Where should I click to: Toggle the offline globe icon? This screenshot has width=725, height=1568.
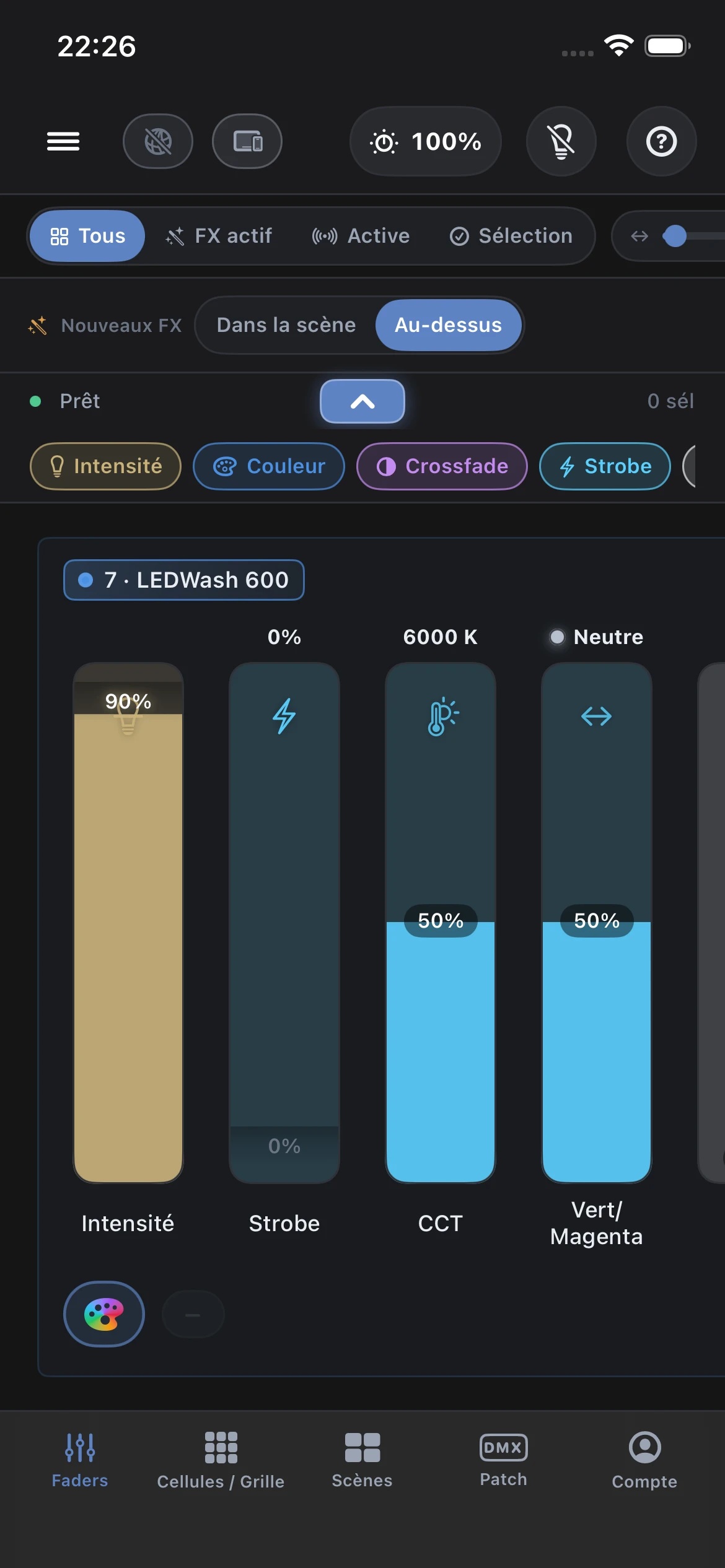point(158,141)
